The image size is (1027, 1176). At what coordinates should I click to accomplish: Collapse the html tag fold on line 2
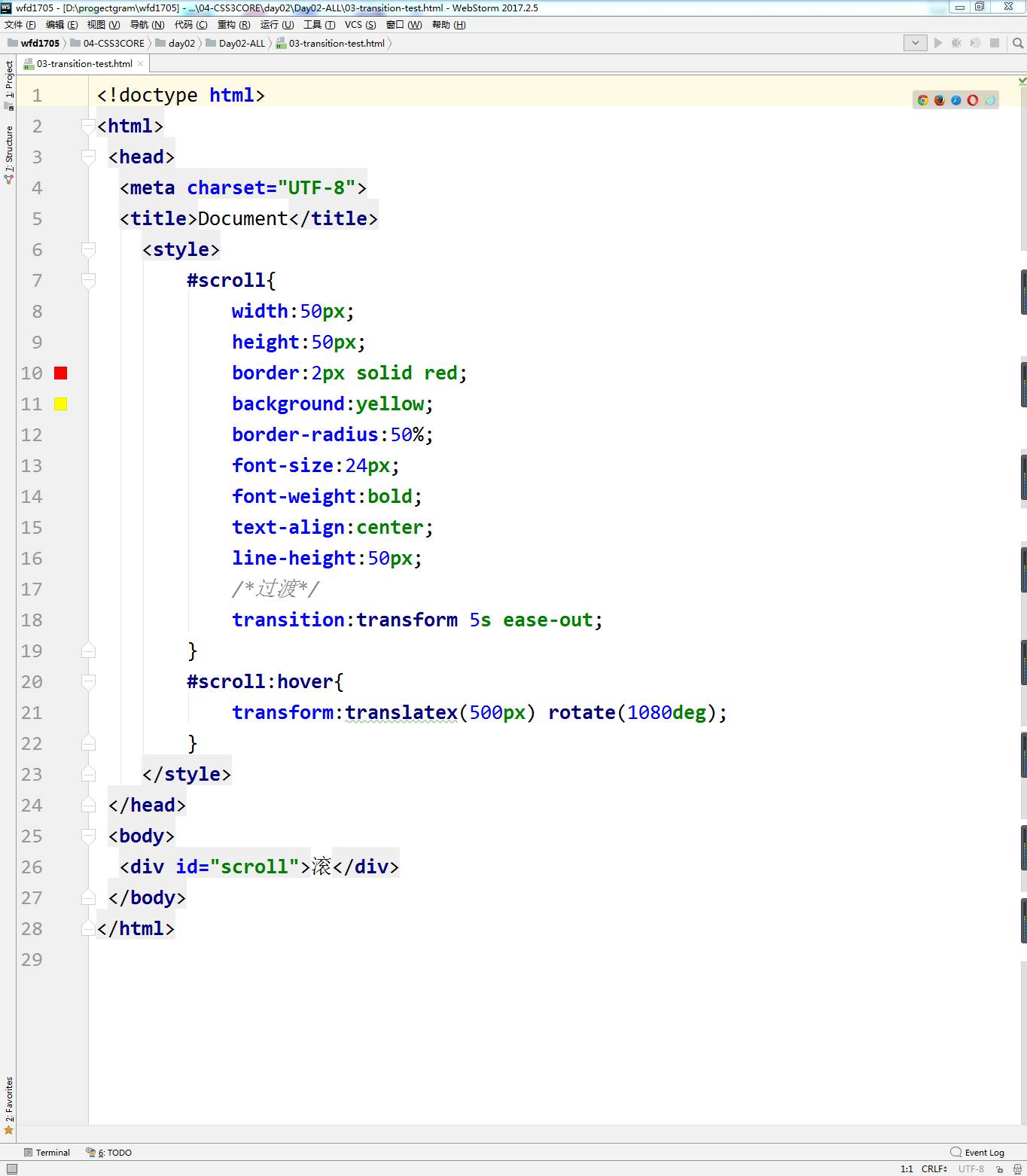[x=88, y=126]
